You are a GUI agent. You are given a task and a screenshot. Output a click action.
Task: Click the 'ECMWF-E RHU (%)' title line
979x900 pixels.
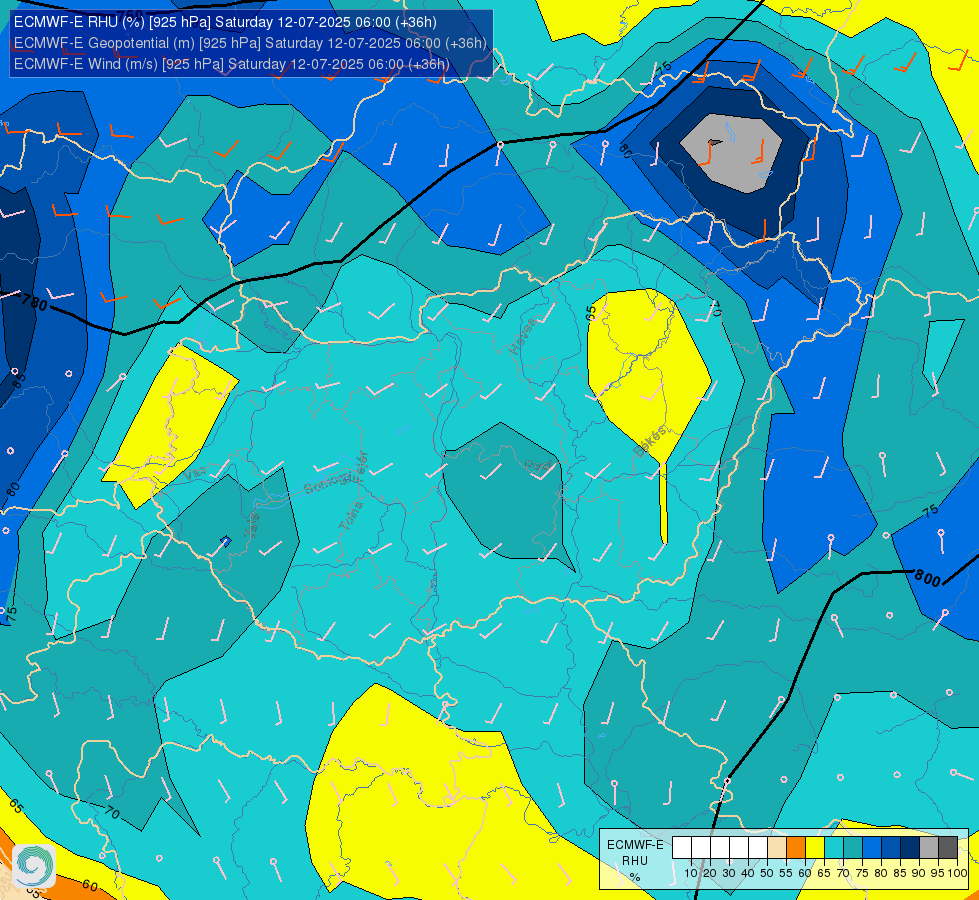pos(225,22)
